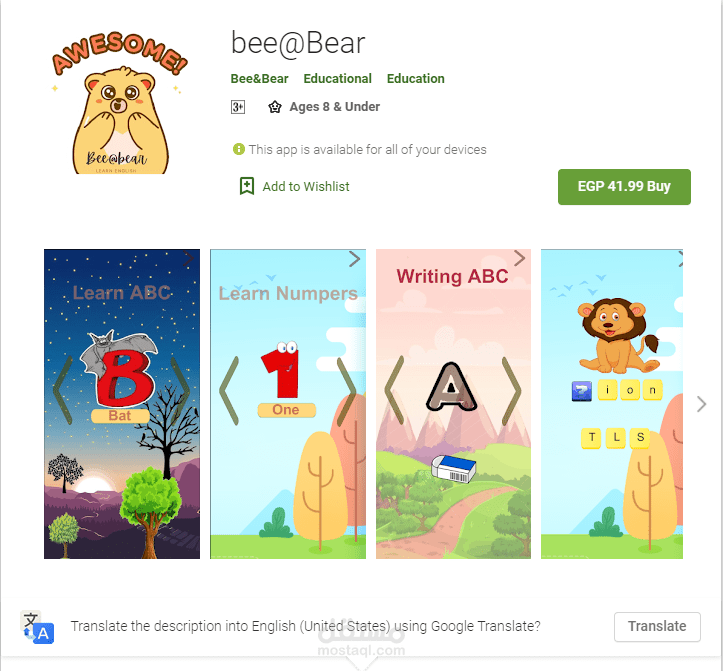This screenshot has width=723, height=671.
Task: Click the Google Translate icon
Action: coord(38,627)
